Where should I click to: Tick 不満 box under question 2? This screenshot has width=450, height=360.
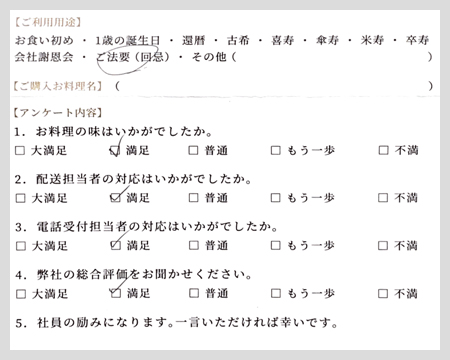(x=383, y=198)
